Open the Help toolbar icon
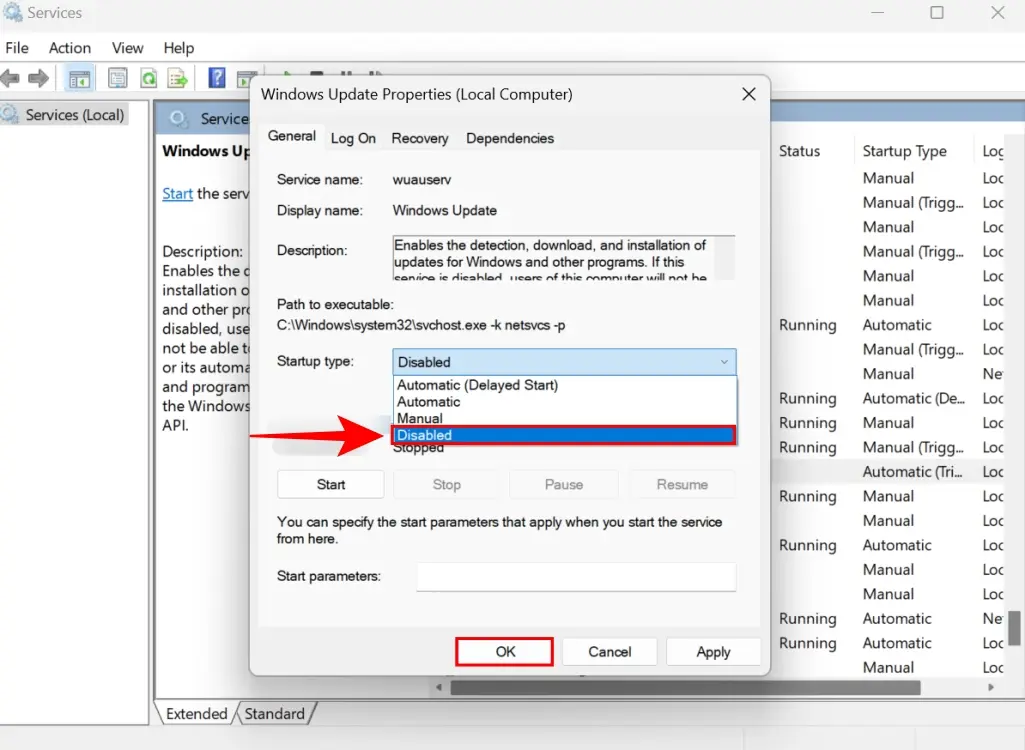Image resolution: width=1025 pixels, height=750 pixels. tap(216, 78)
